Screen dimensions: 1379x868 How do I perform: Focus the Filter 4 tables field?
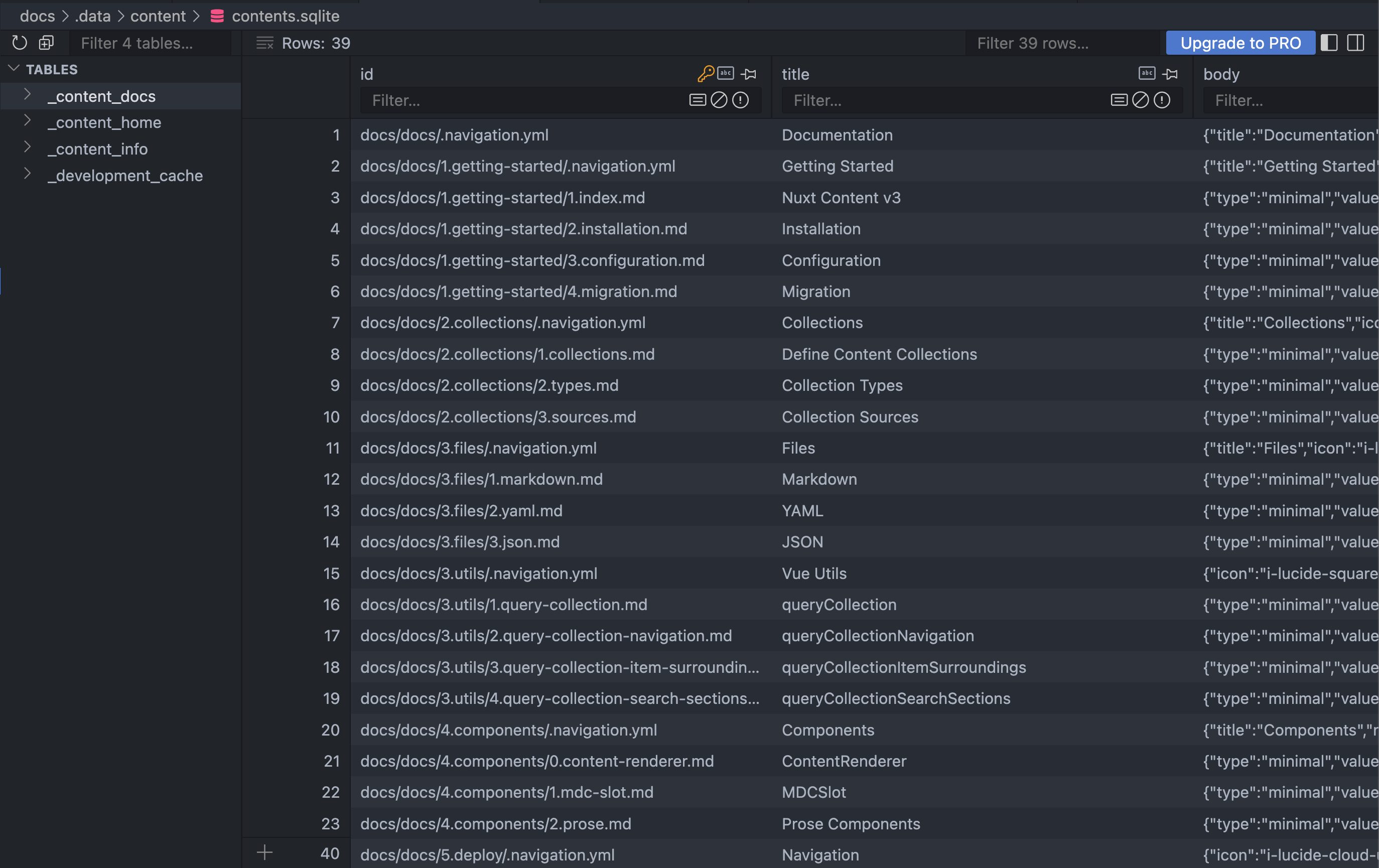(x=150, y=43)
